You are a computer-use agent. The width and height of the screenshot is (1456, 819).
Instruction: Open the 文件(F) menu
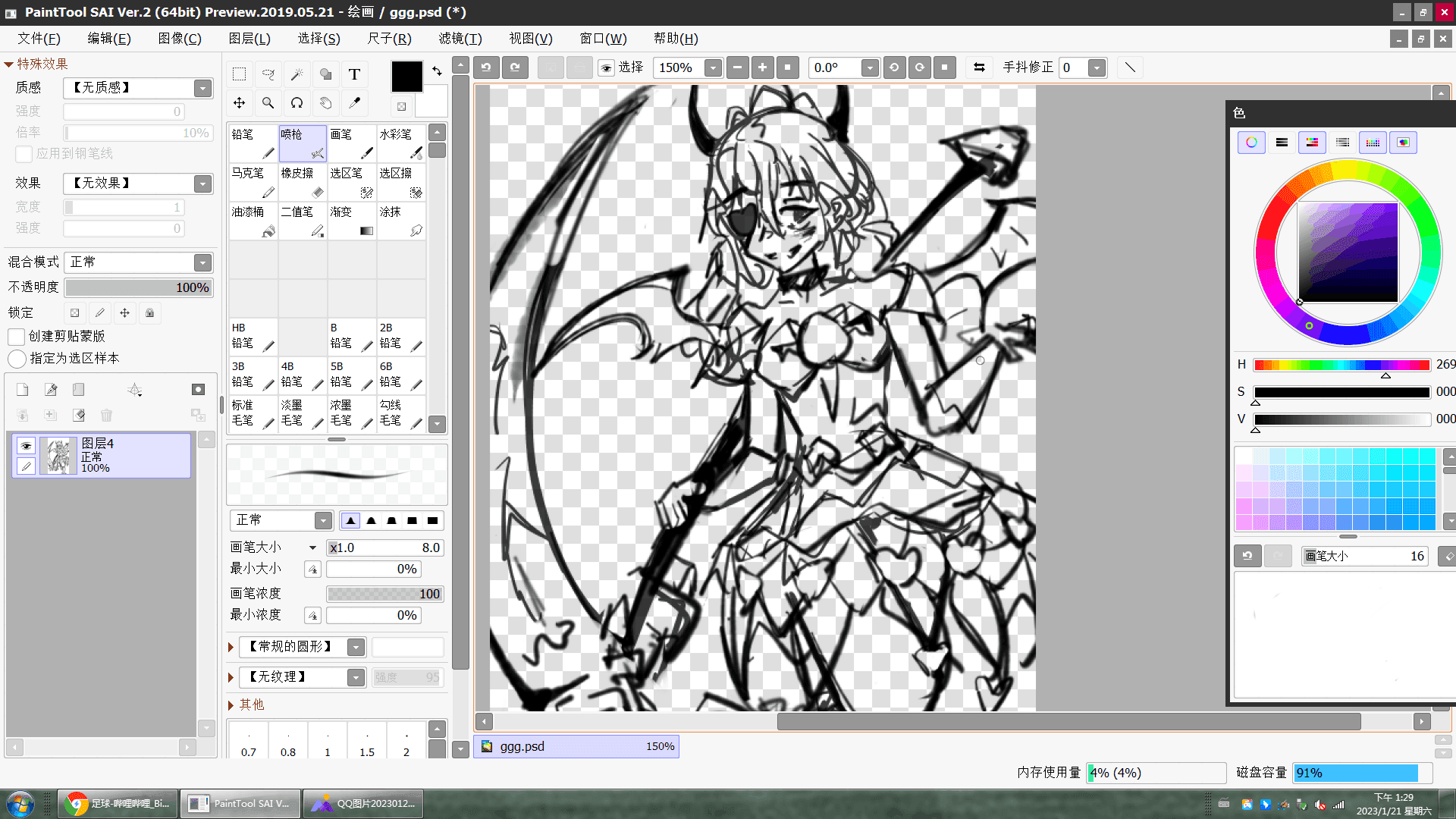[39, 39]
